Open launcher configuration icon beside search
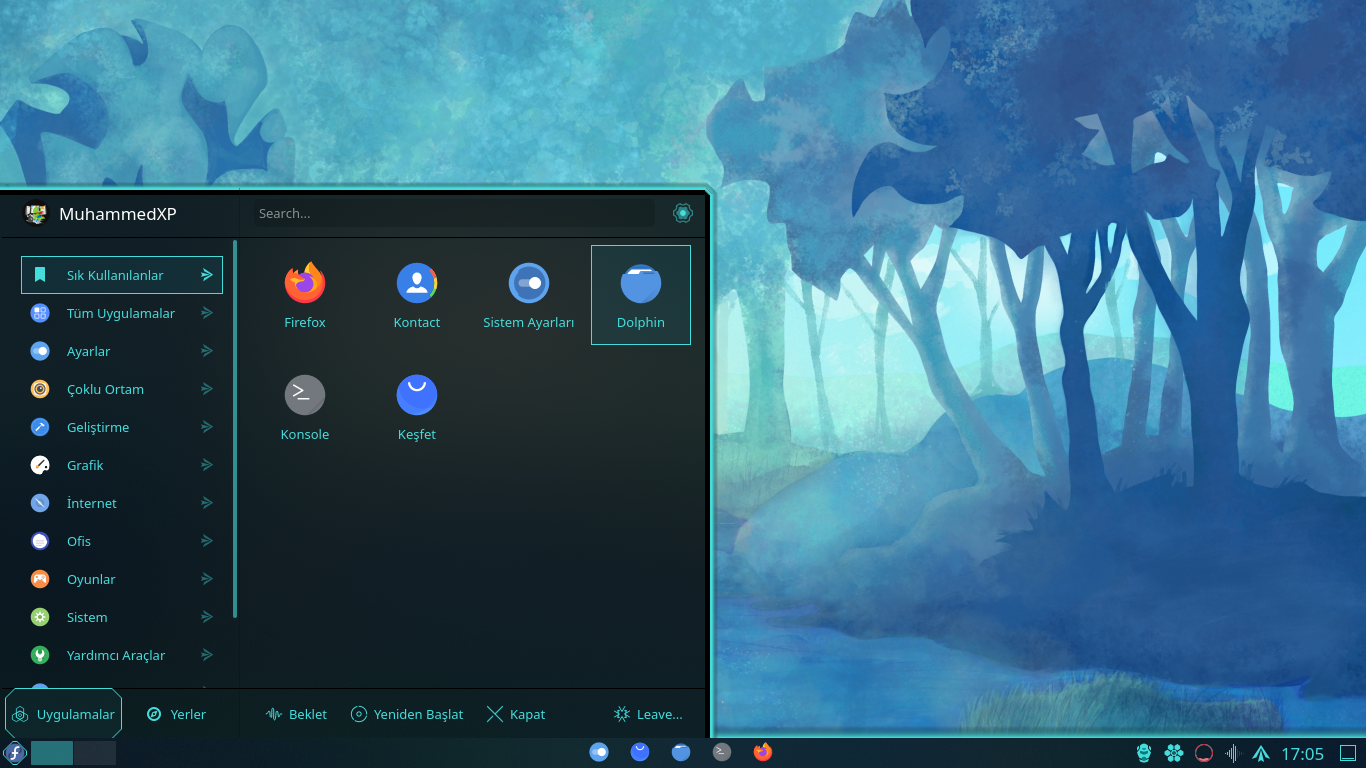1366x768 pixels. point(683,213)
